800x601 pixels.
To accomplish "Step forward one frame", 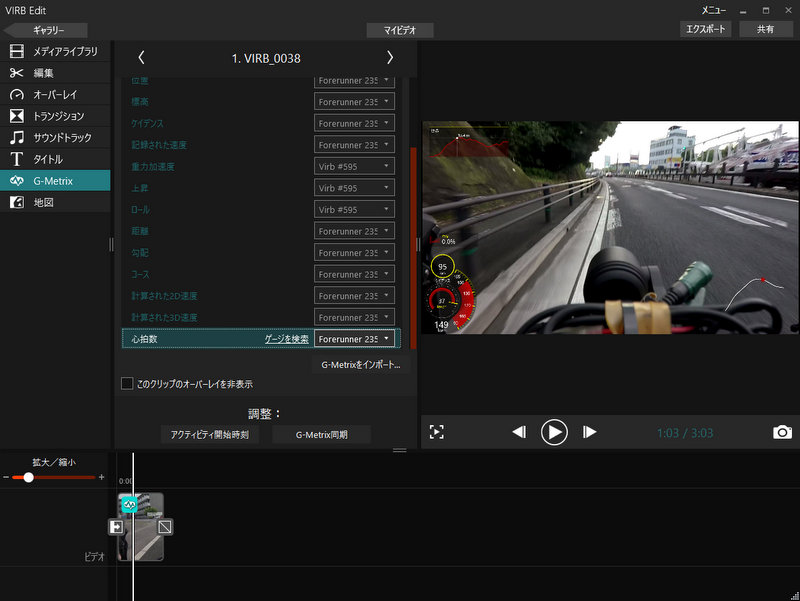I will click(x=589, y=432).
